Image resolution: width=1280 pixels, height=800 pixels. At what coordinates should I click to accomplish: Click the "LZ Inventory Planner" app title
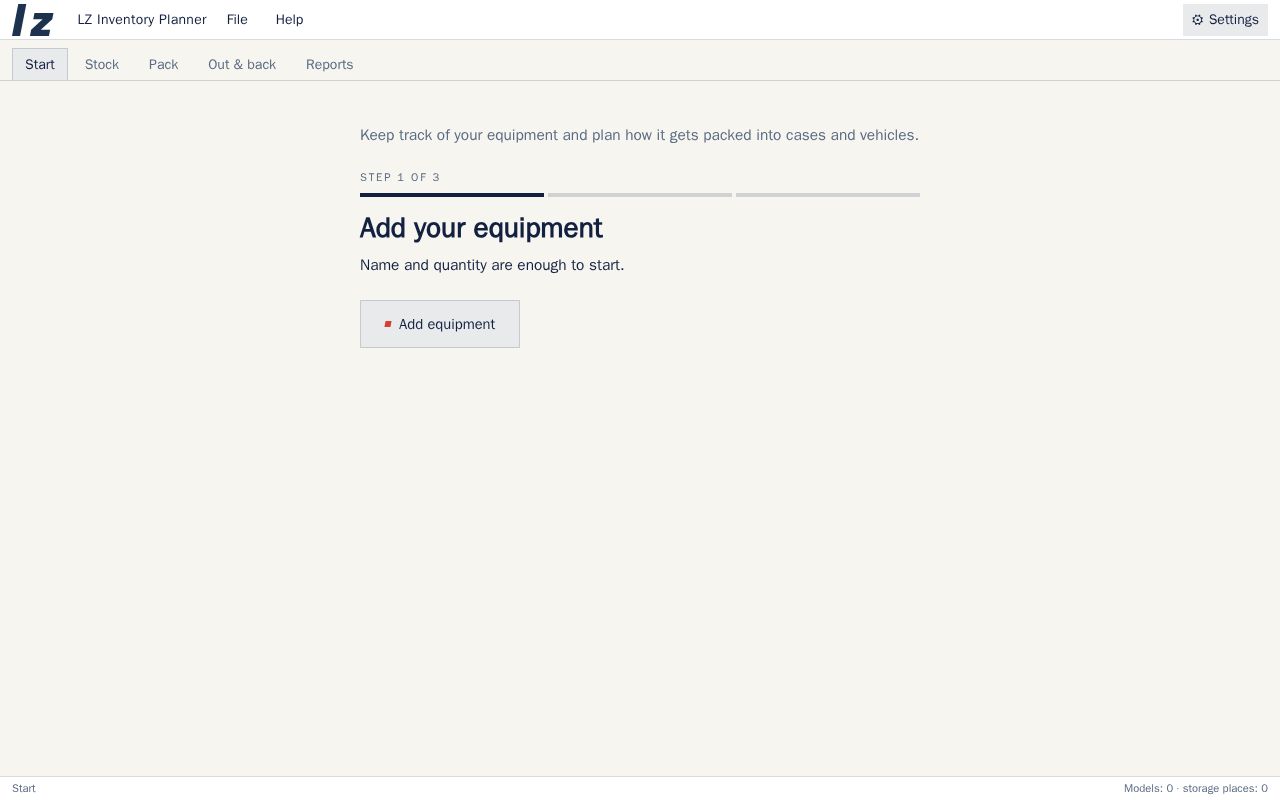pyautogui.click(x=142, y=20)
